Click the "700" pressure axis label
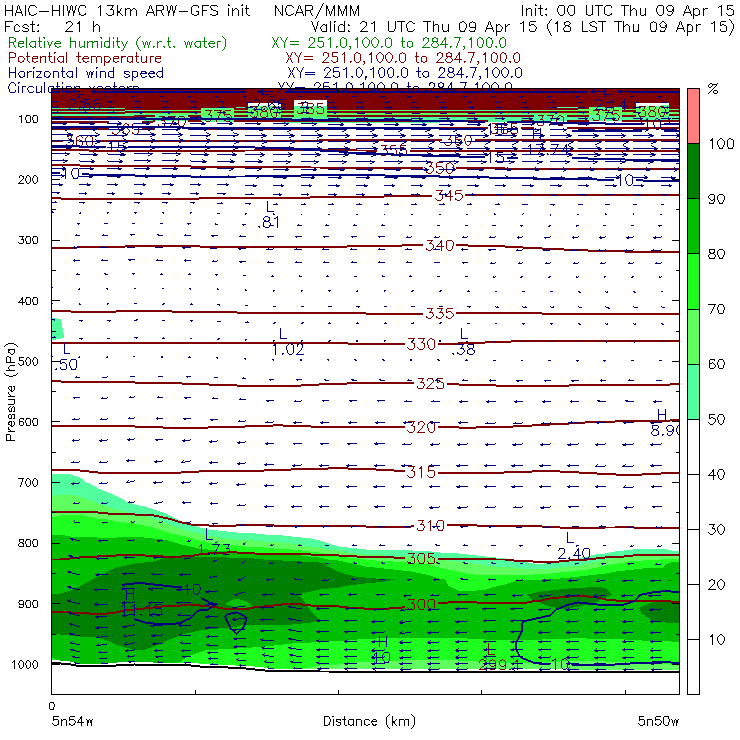The image size is (740, 740). point(28,482)
